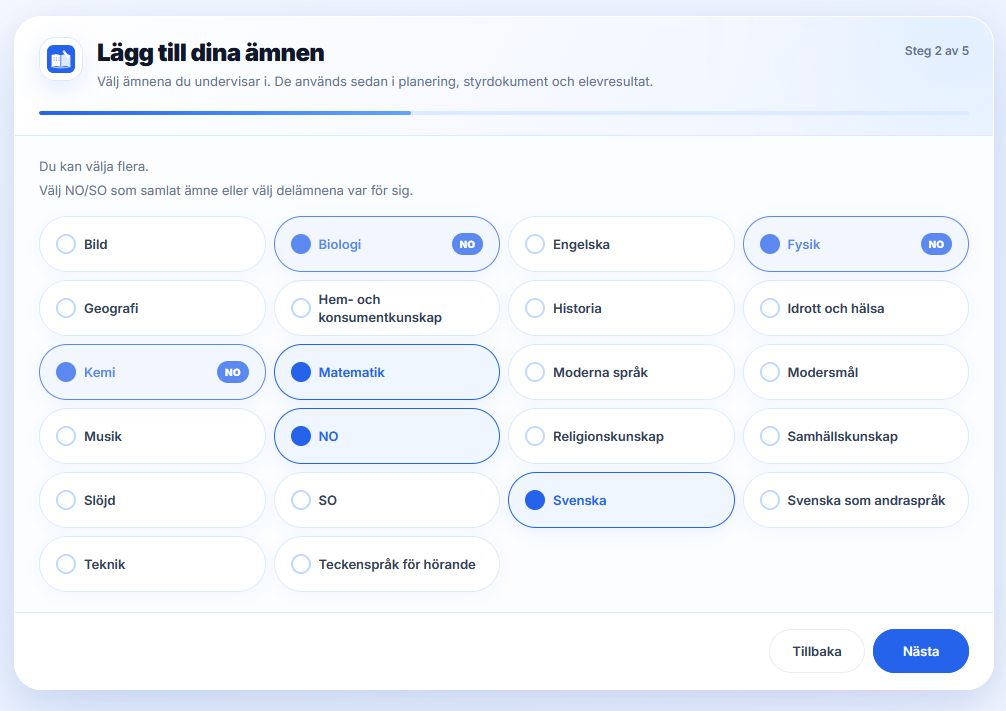The image size is (1006, 711).
Task: Select Religionskunskap
Action: click(621, 436)
